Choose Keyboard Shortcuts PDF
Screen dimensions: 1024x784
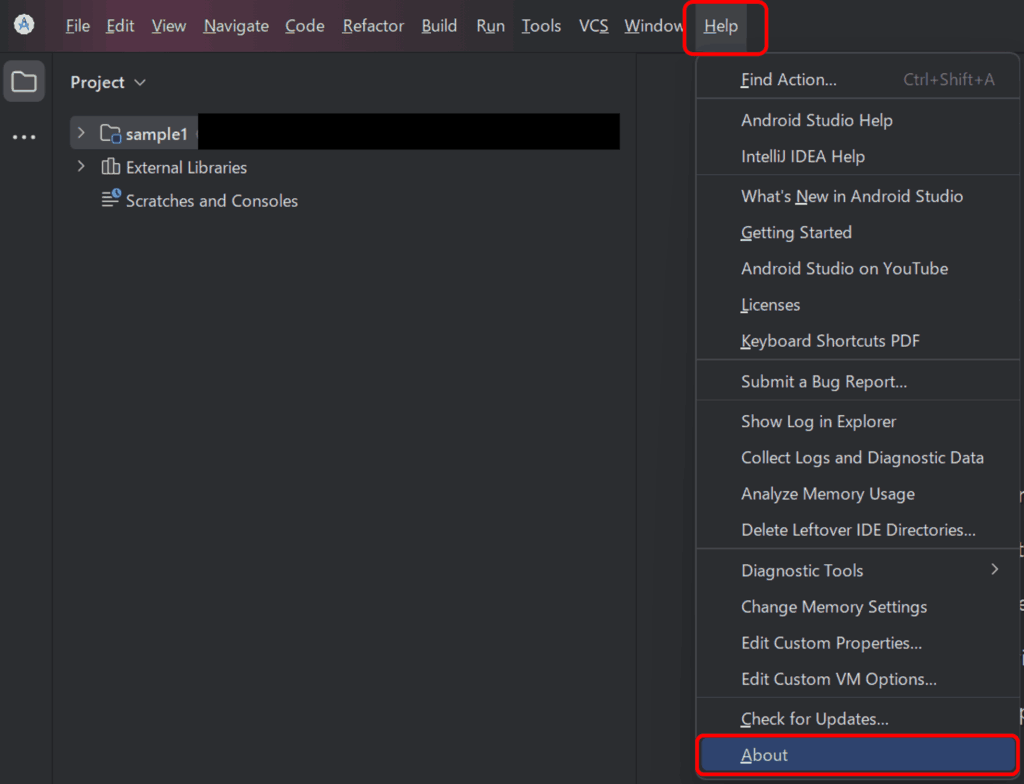(x=830, y=341)
